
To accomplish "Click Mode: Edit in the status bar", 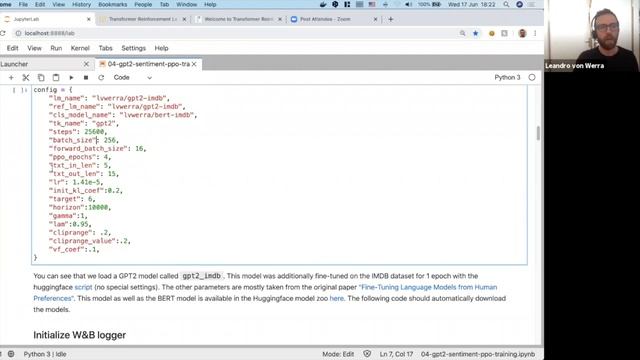I will [x=338, y=354].
